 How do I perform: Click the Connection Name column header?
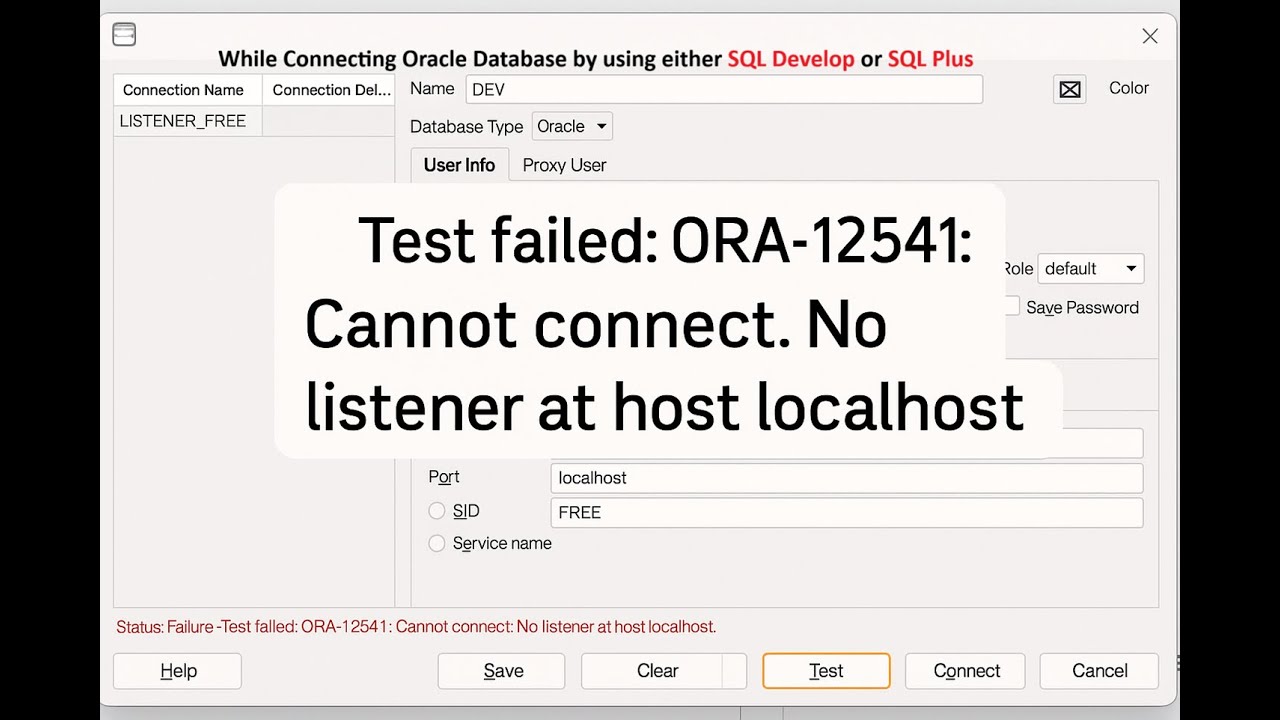[x=188, y=90]
